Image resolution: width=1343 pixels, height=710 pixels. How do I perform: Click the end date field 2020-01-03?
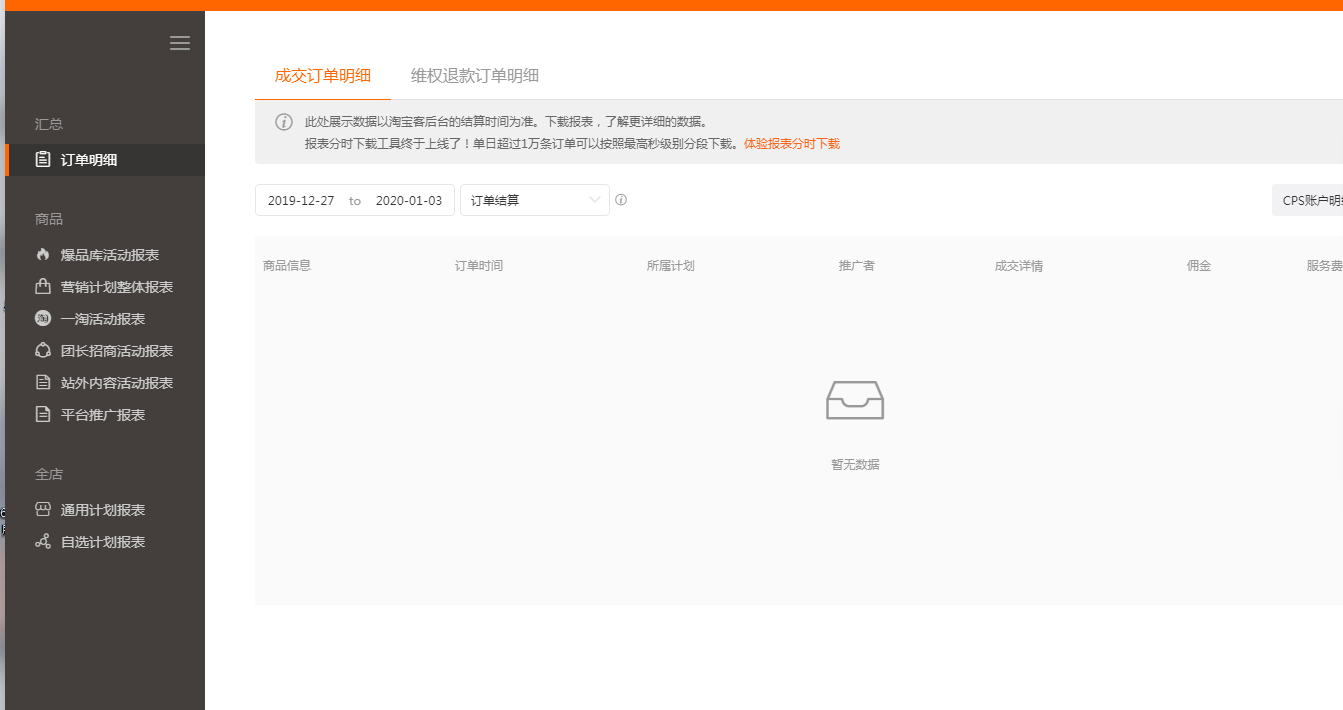408,200
